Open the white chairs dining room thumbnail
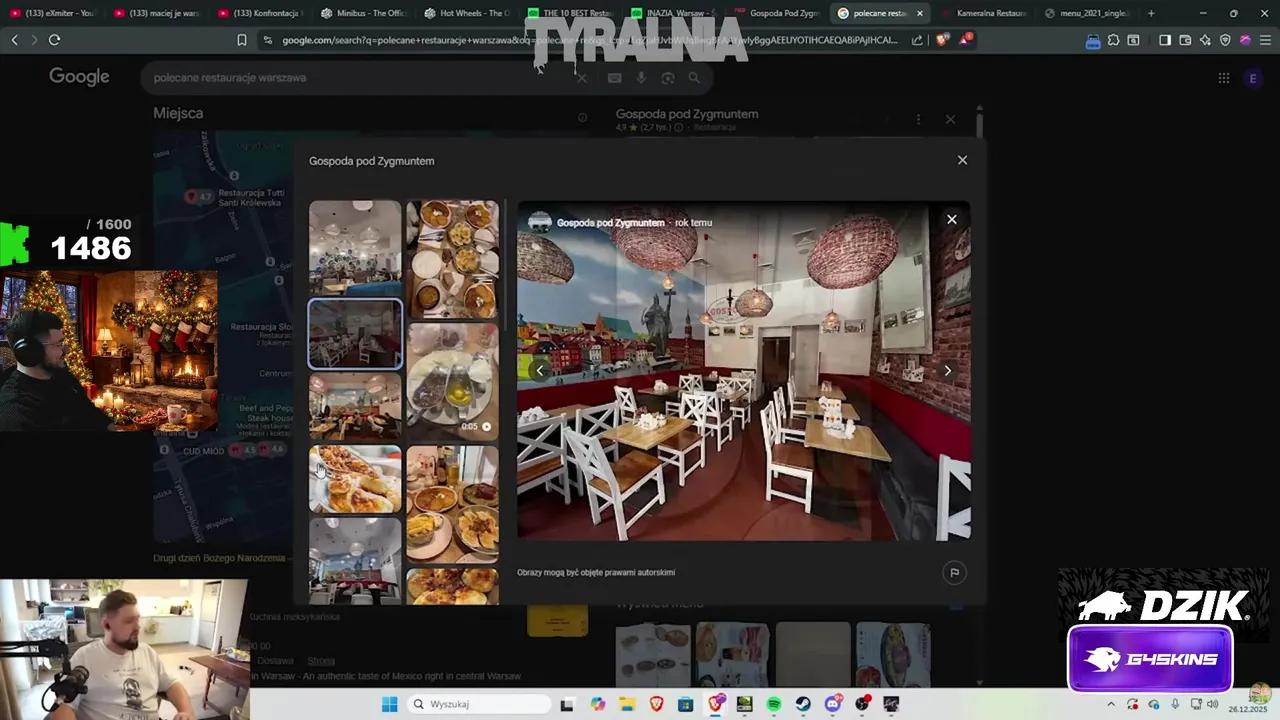Viewport: 1280px width, 720px height. coord(355,246)
